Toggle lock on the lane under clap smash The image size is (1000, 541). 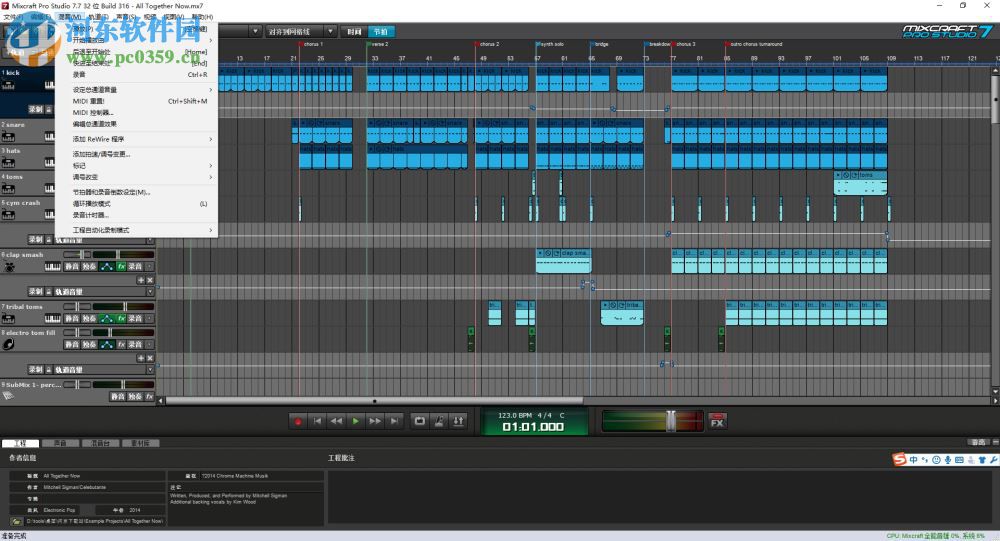coord(48,292)
